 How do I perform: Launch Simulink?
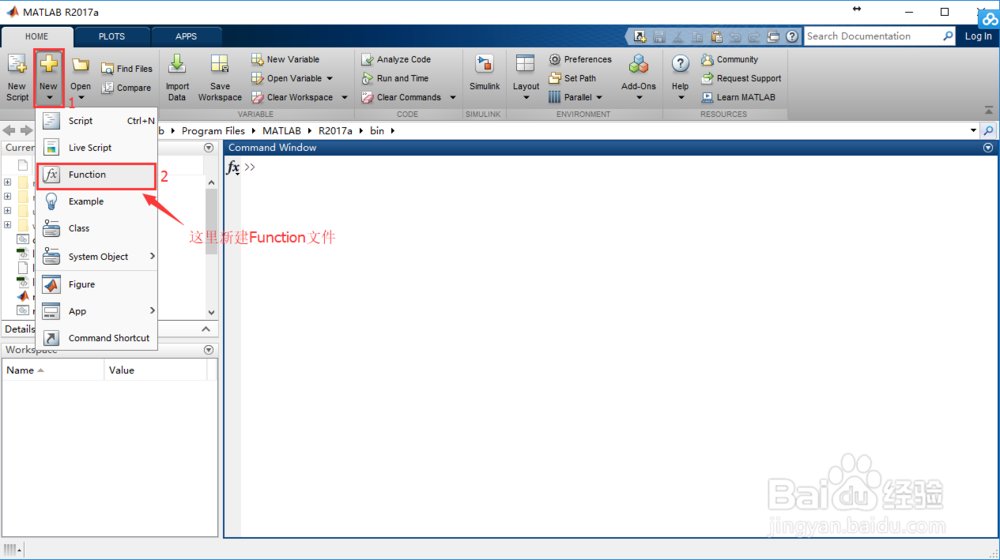(x=484, y=73)
